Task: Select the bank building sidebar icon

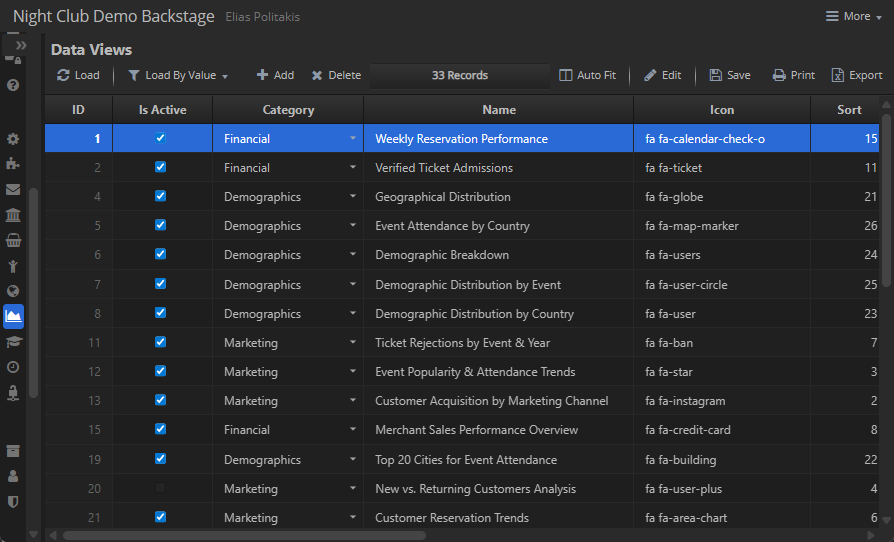Action: (13, 215)
